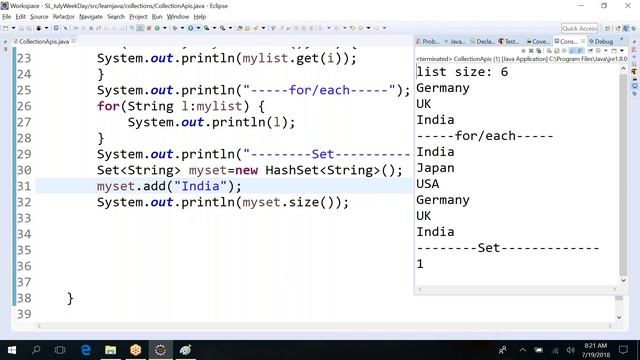
Task: Click the Save All toolbar icon
Action: click(x=29, y=28)
